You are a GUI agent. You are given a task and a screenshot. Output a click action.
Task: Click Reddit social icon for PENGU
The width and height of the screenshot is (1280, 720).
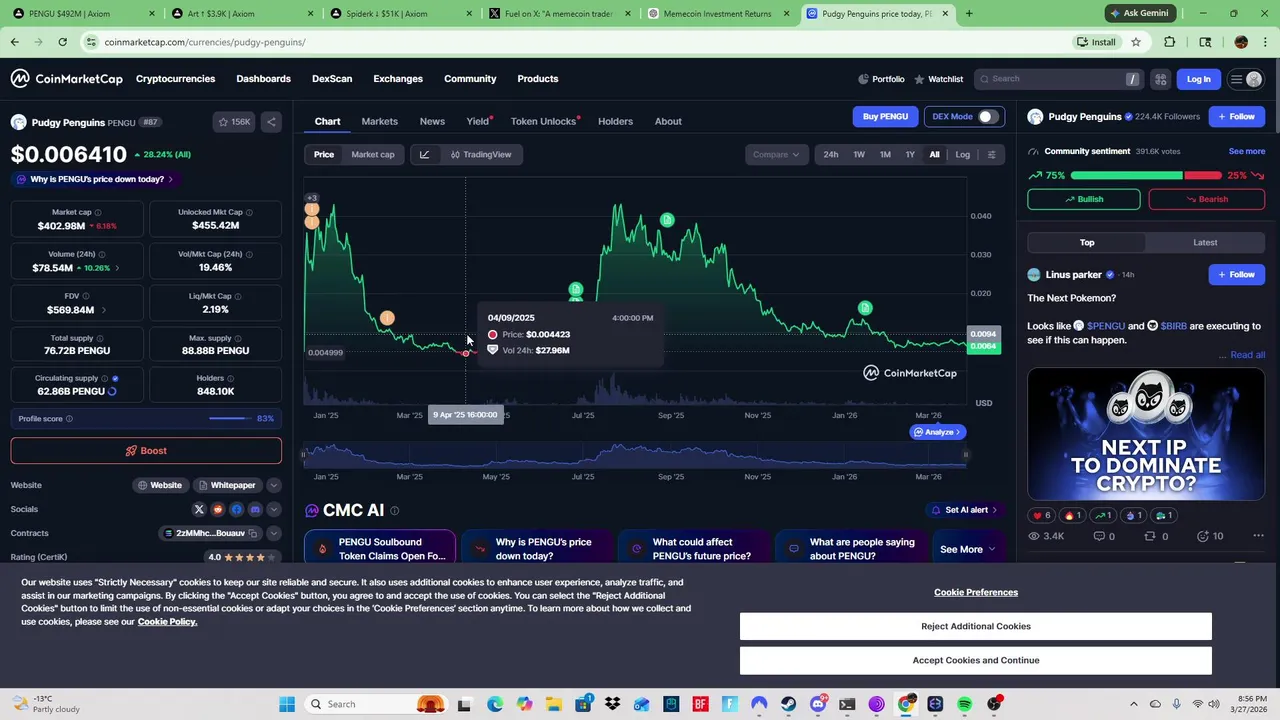[x=218, y=509]
